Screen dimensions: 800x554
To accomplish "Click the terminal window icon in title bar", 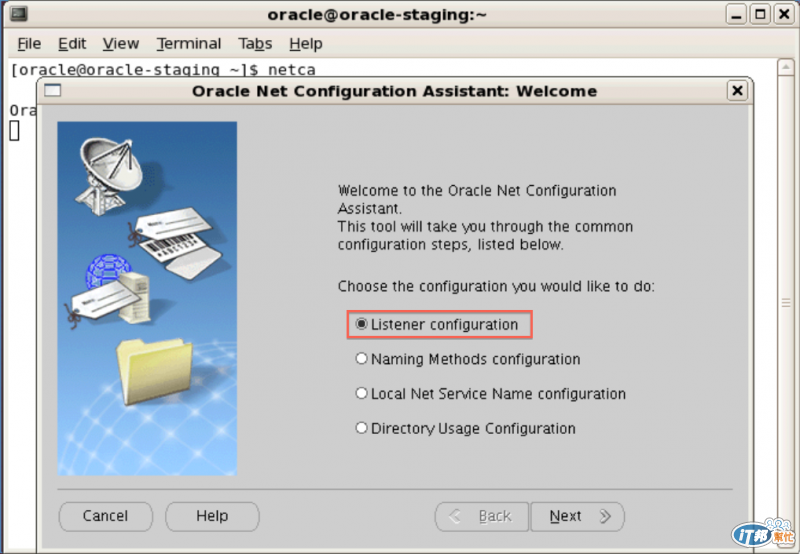I will (x=18, y=14).
